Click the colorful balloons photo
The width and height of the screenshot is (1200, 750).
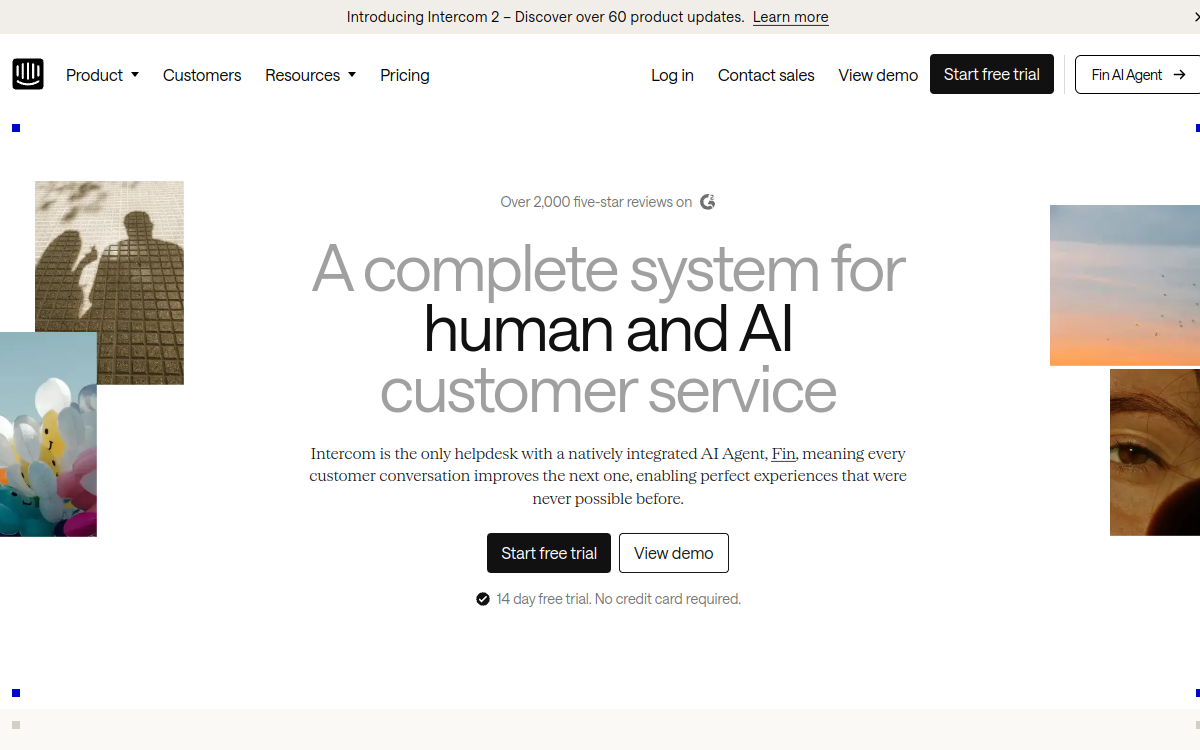pos(48,434)
